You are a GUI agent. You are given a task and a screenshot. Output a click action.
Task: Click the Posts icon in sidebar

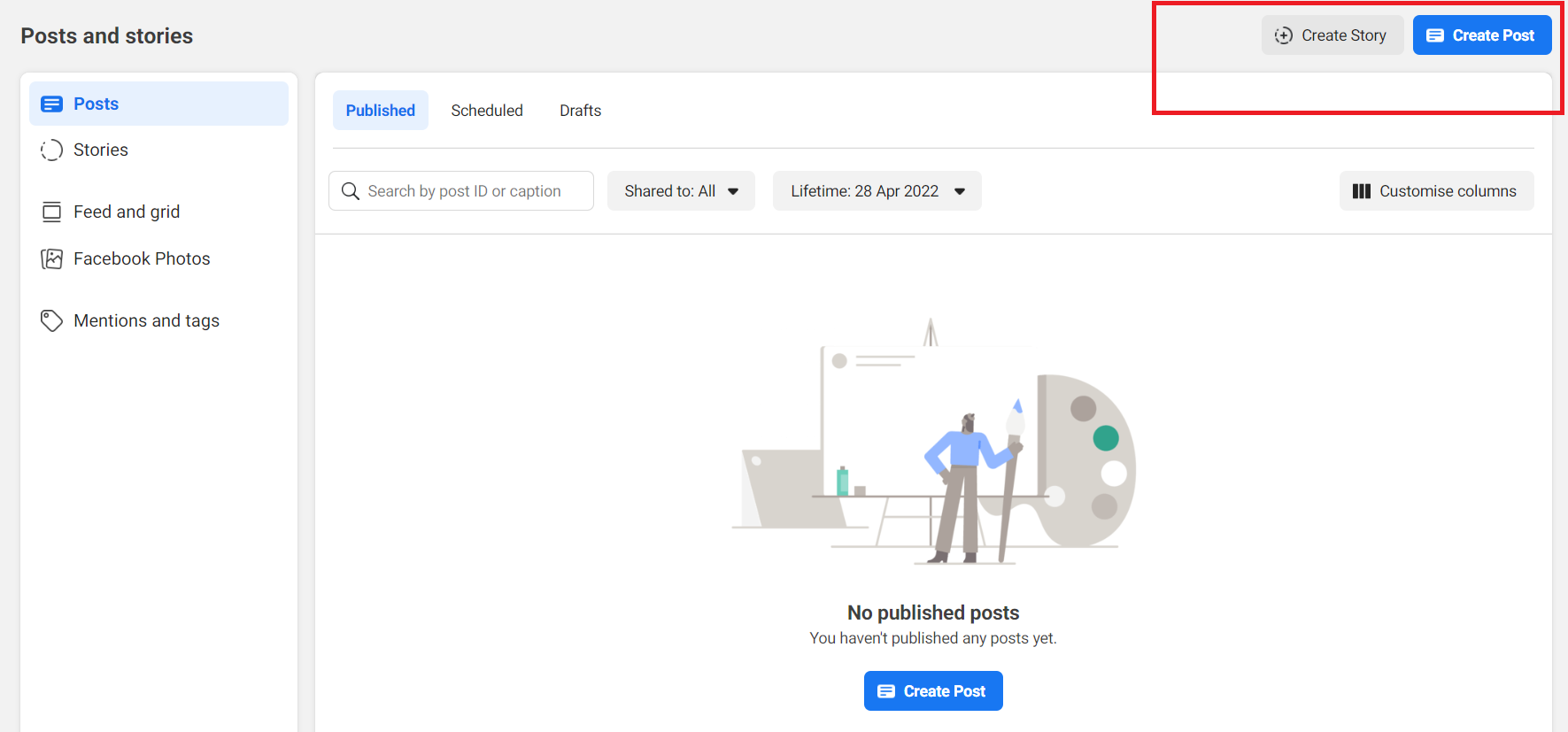52,104
